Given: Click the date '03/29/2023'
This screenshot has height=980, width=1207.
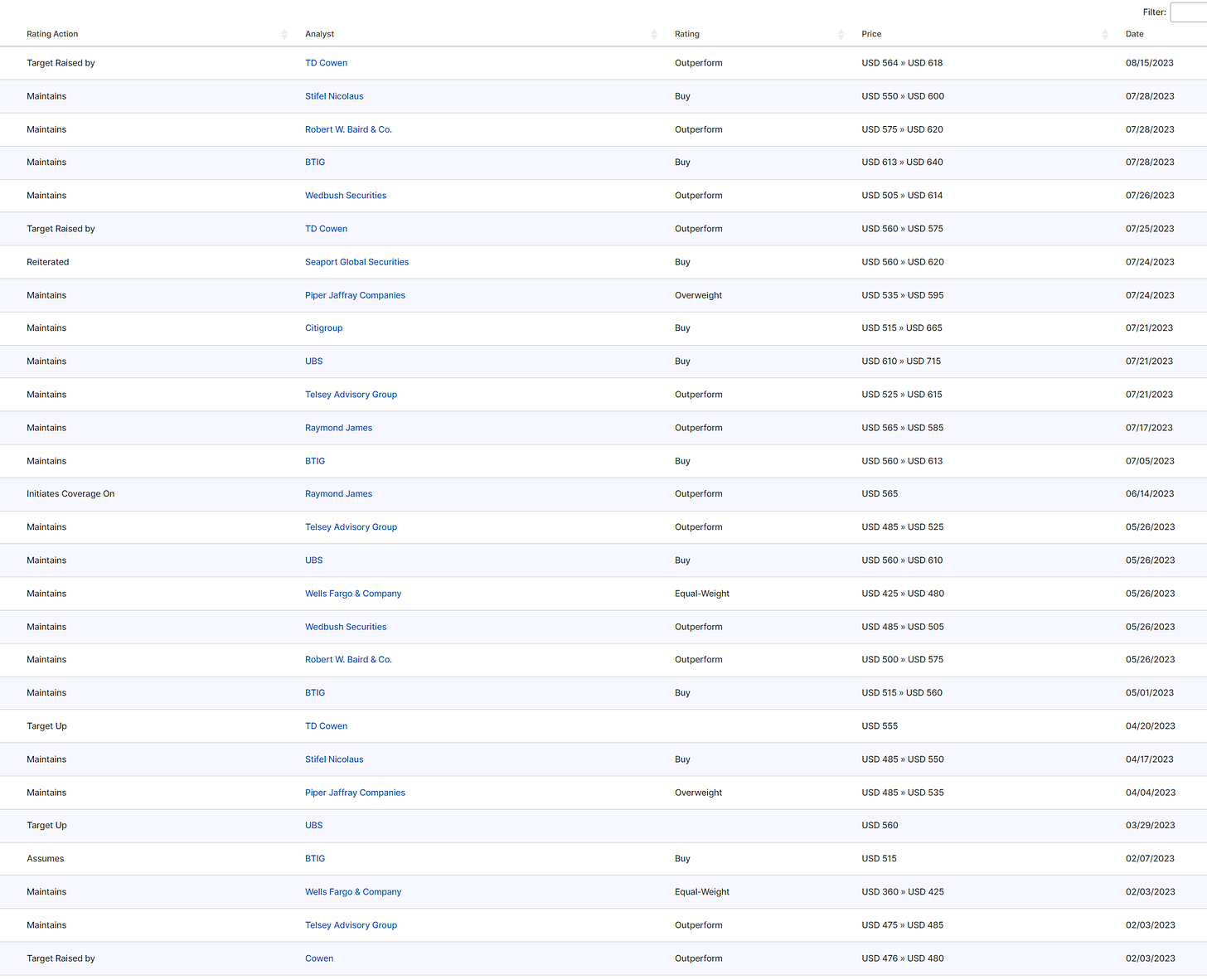Looking at the screenshot, I should coord(1151,826).
